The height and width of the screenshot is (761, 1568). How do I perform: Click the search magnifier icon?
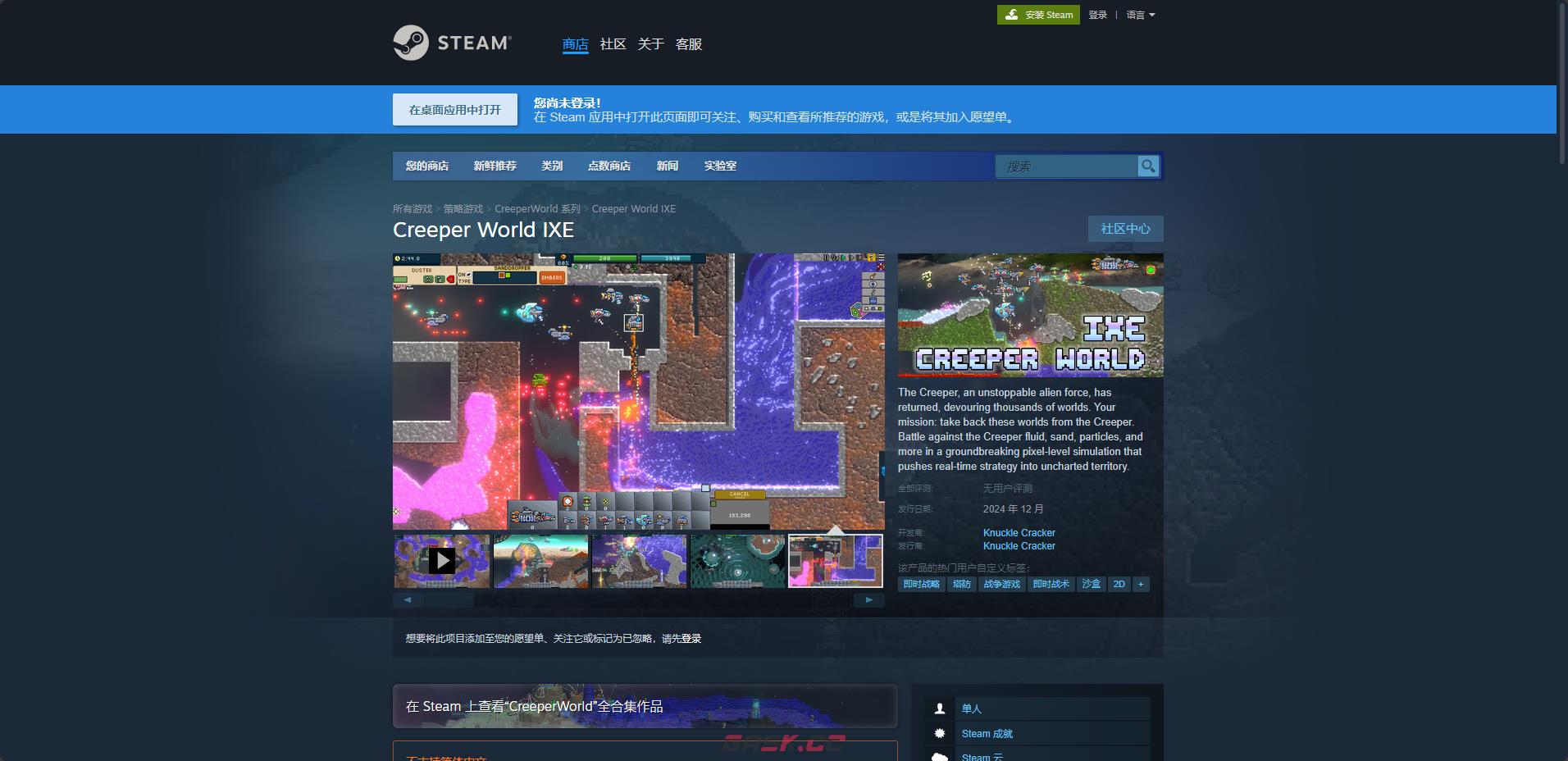coord(1148,166)
